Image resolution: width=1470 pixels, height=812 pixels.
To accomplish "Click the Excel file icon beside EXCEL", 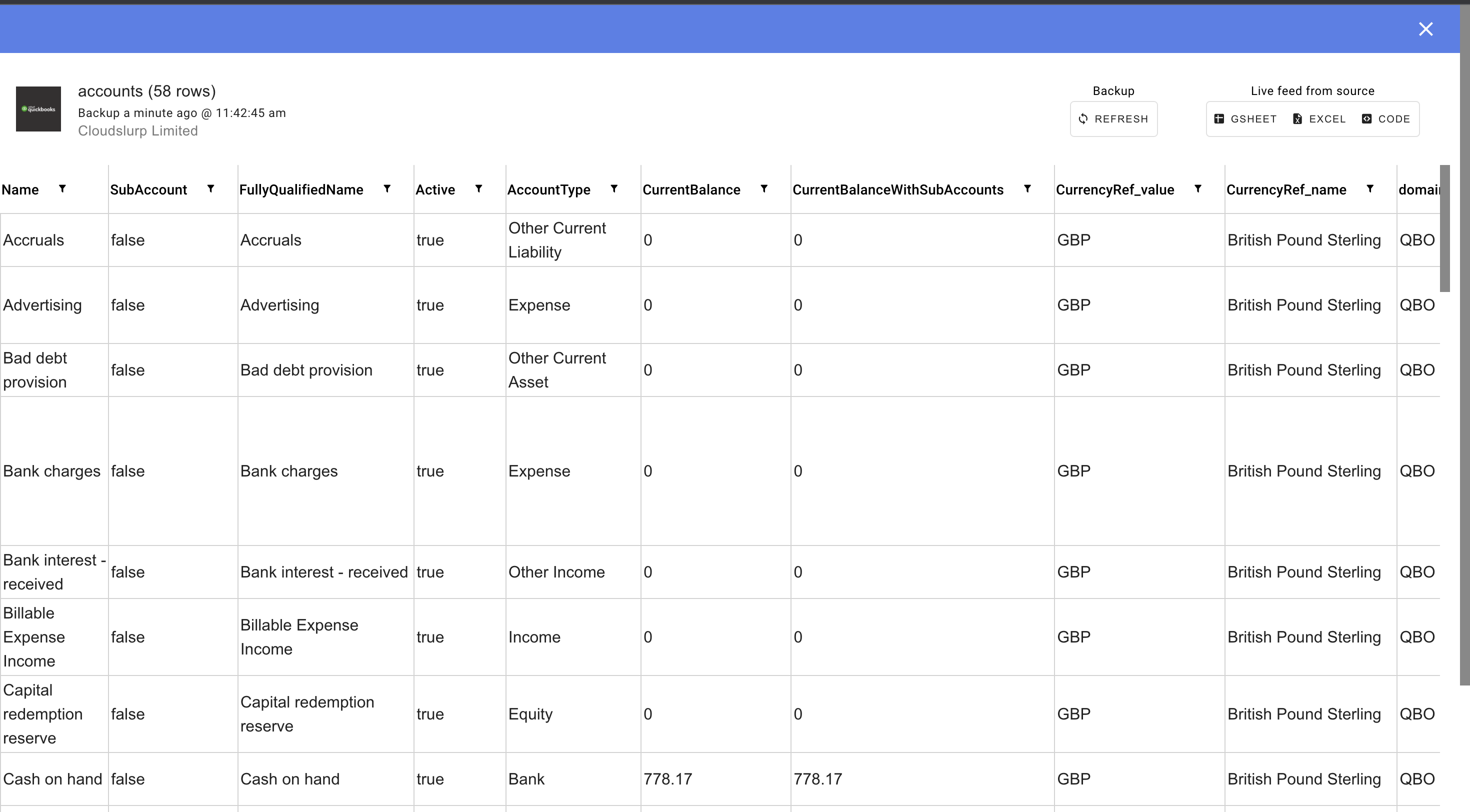I will (x=1297, y=118).
